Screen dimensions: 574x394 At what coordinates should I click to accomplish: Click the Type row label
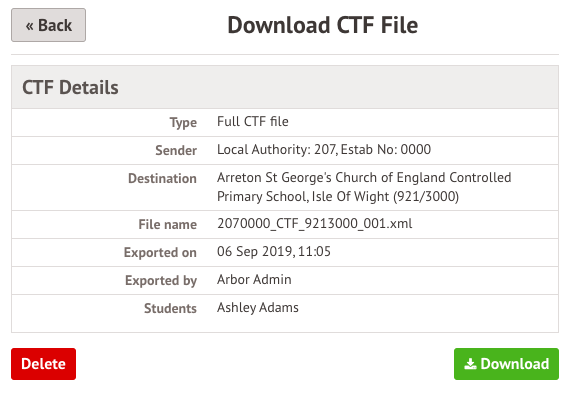[x=183, y=122]
